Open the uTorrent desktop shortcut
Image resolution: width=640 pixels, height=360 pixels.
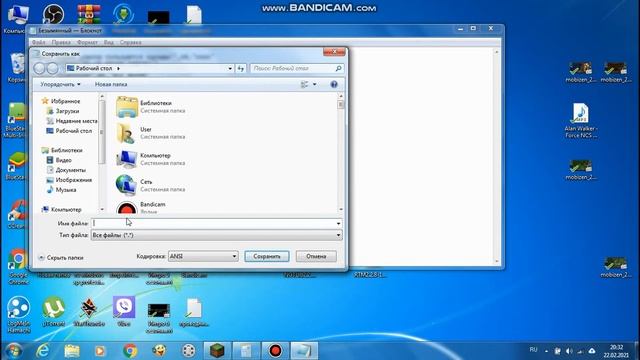[x=53, y=311]
